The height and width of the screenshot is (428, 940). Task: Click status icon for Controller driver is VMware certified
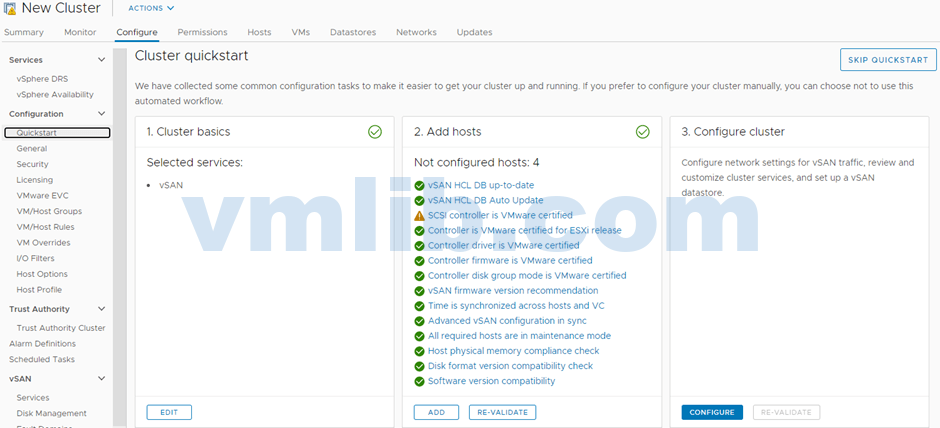pyautogui.click(x=419, y=246)
